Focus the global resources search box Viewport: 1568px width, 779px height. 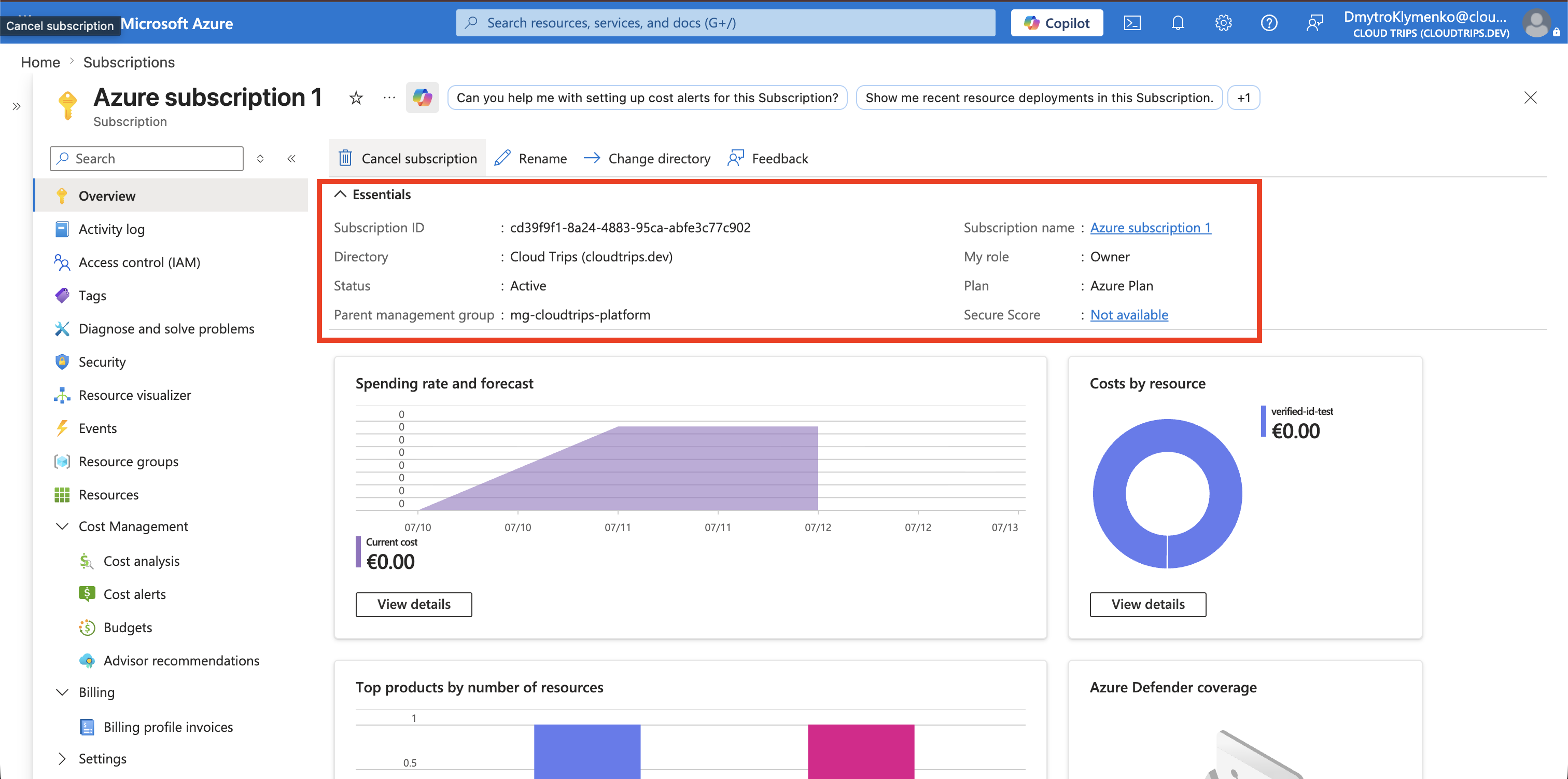tap(725, 23)
